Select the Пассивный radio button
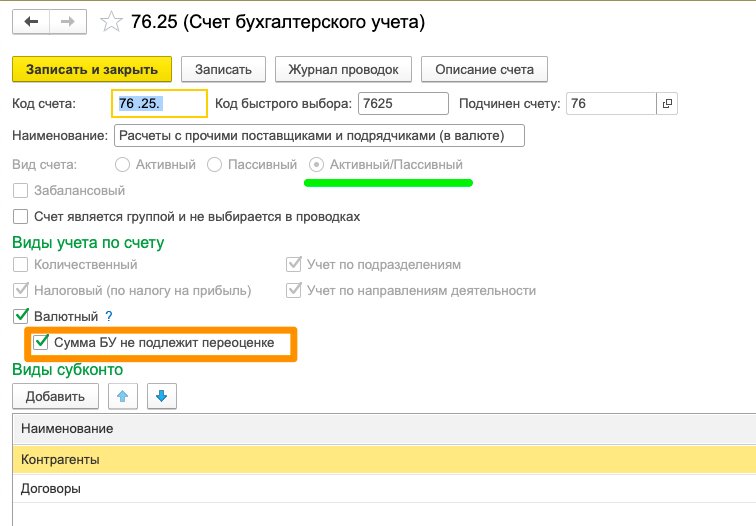This screenshot has height=526, width=756. [x=215, y=165]
